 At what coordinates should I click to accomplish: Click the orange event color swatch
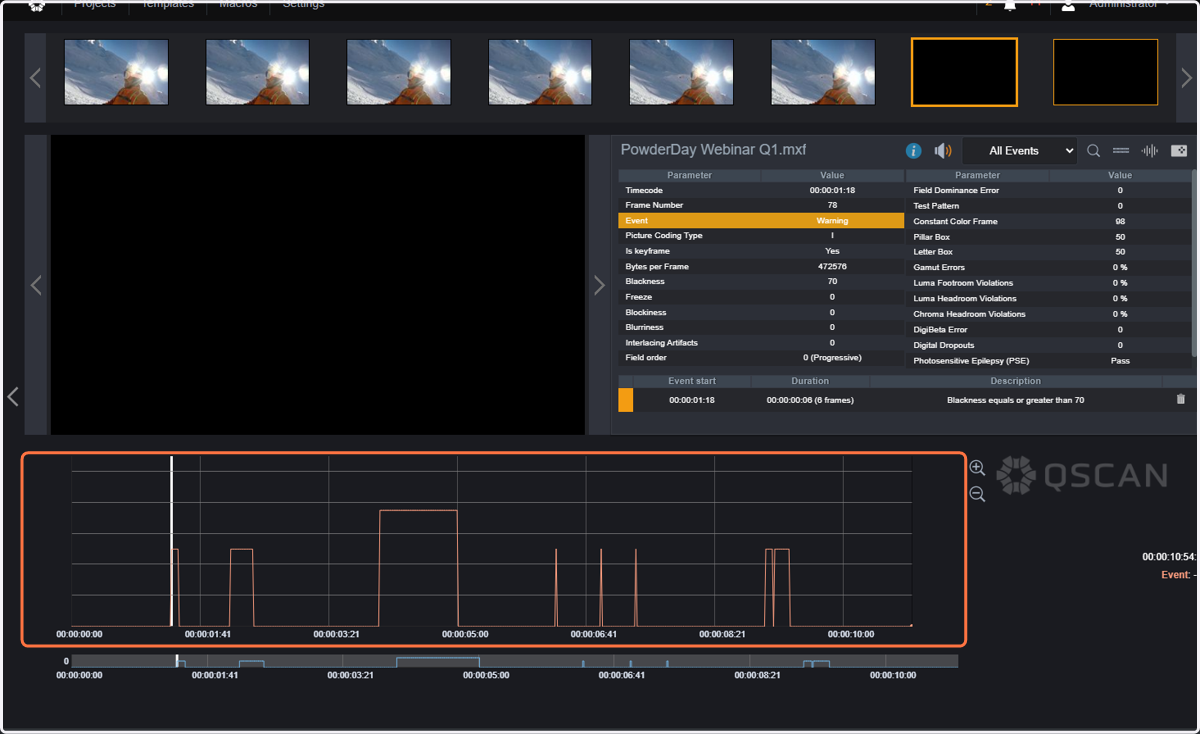tap(626, 400)
